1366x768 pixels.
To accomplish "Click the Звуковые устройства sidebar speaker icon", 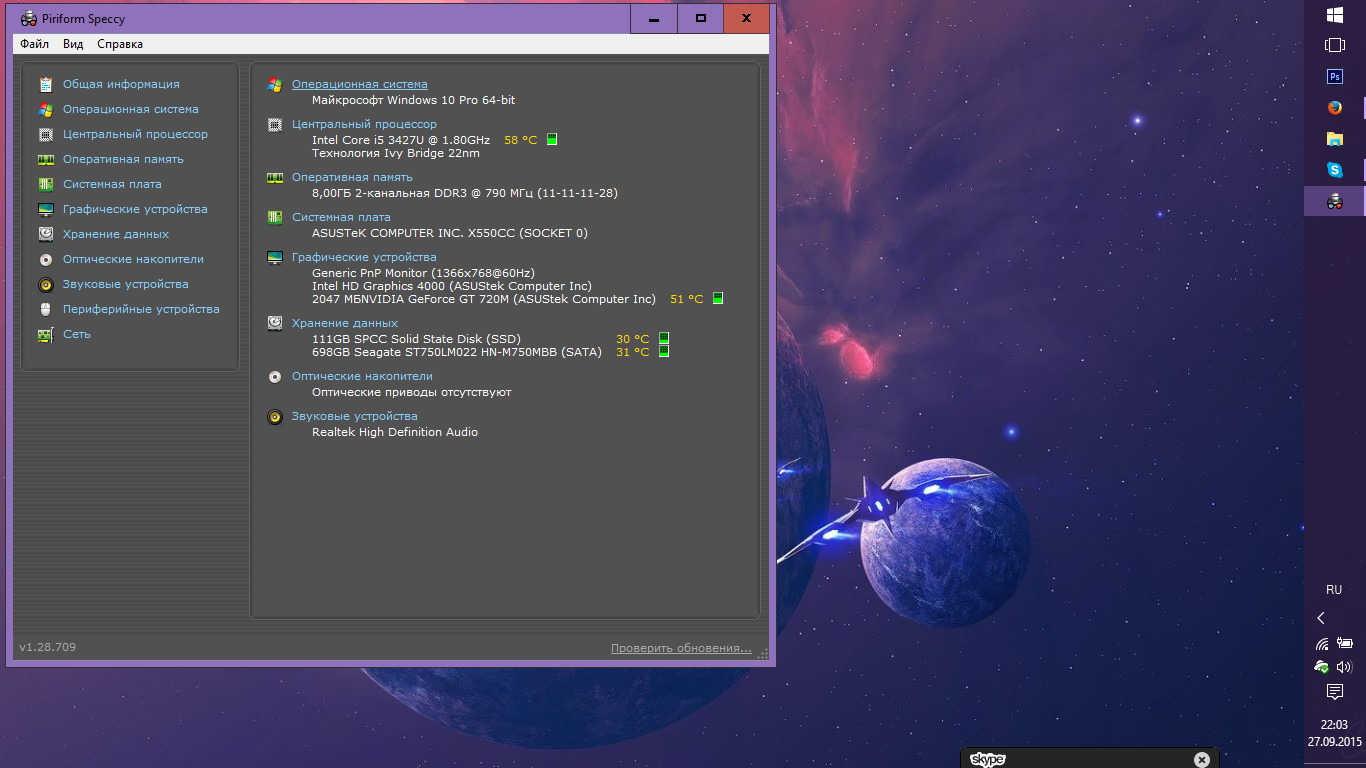I will (45, 284).
